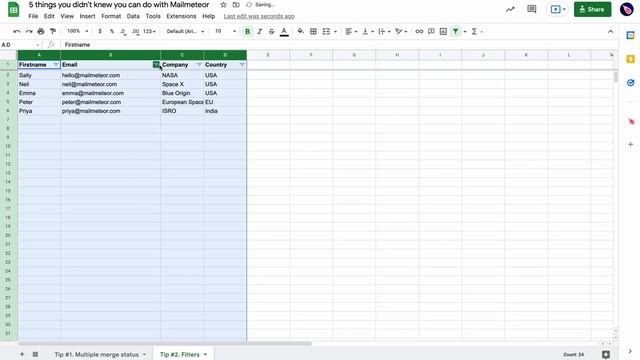The height and width of the screenshot is (360, 640).
Task: Open the Insert menu
Action: point(87,16)
